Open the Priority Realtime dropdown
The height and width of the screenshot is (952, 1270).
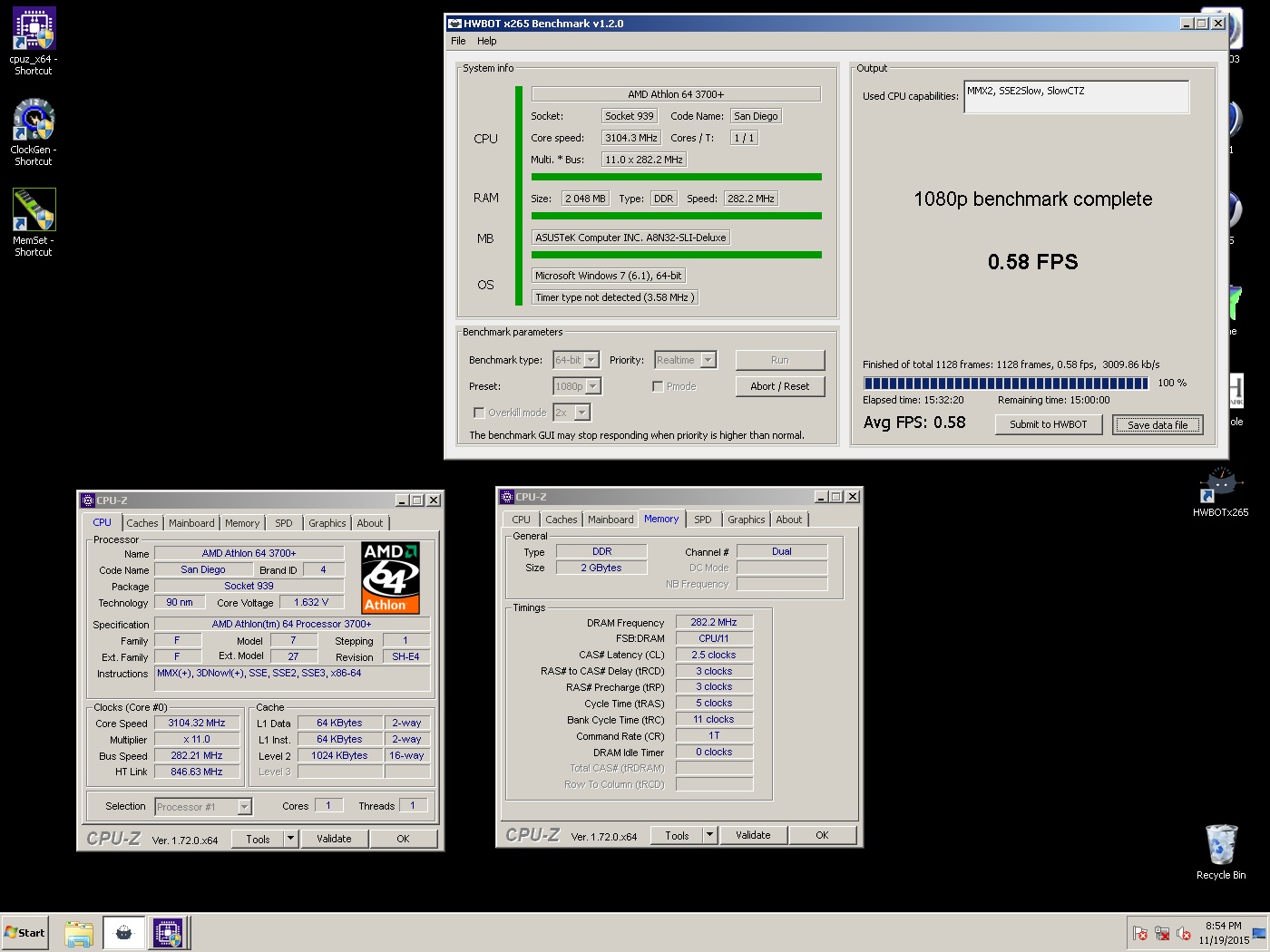click(x=685, y=360)
